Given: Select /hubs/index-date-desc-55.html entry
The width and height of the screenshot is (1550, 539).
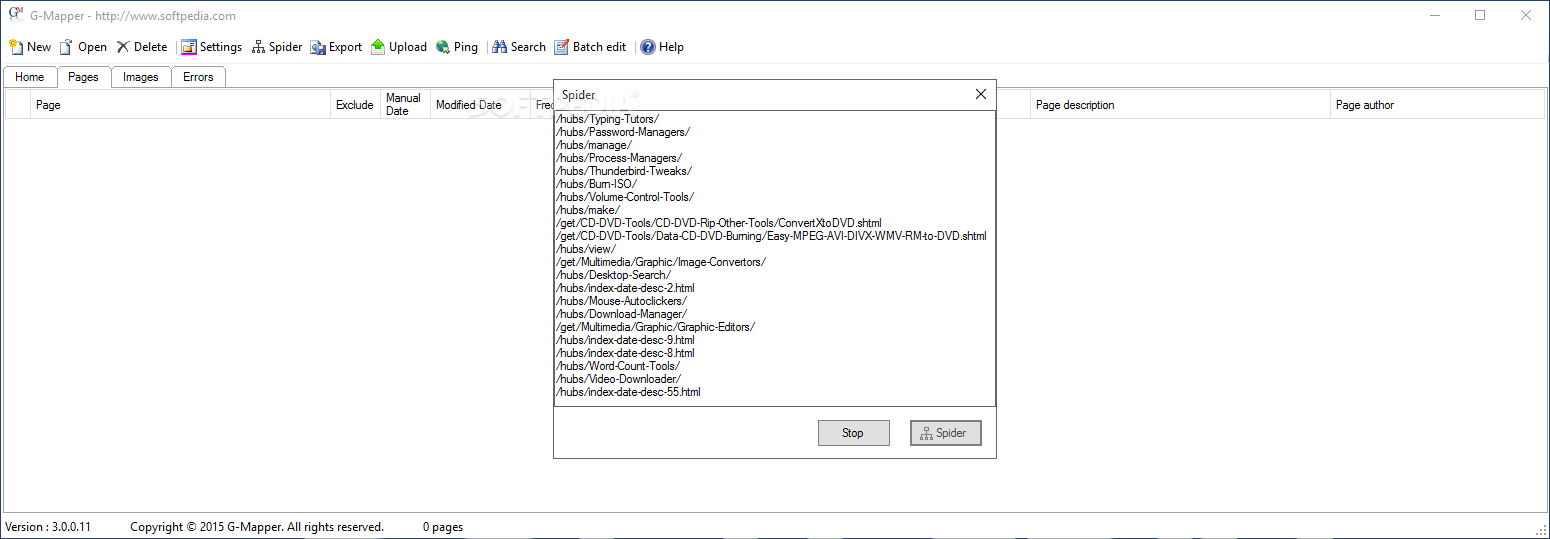Looking at the screenshot, I should tap(628, 392).
